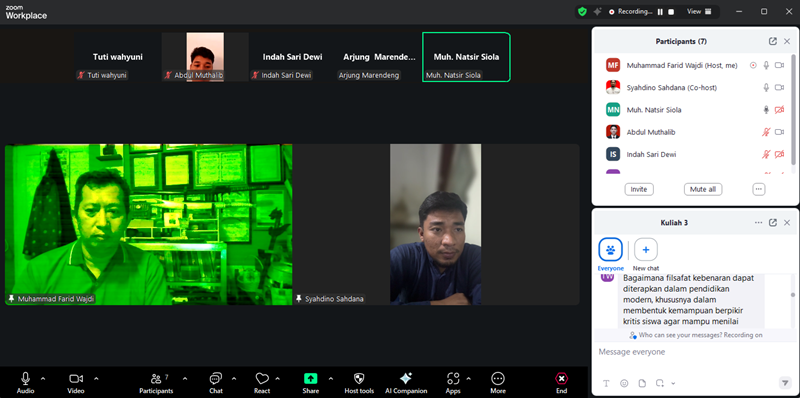800x398 pixels.
Task: Click Indah Sari Dewi's muted mic icon
Action: point(766,154)
